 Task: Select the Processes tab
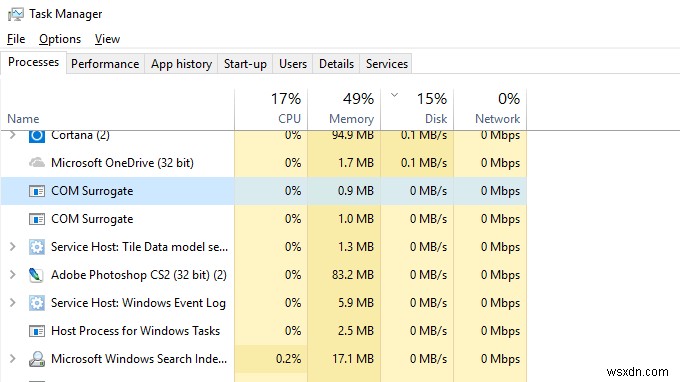[x=33, y=62]
